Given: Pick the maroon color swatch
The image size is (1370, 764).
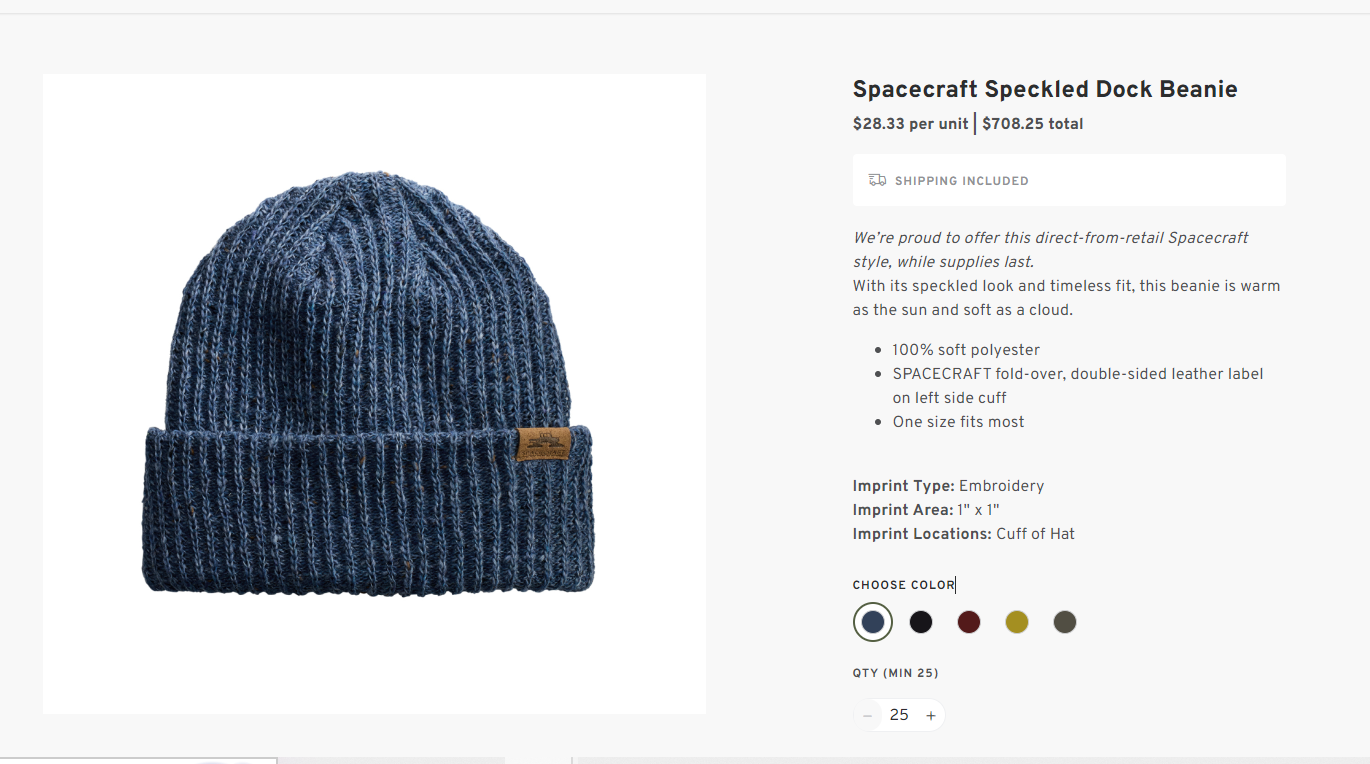Looking at the screenshot, I should (969, 622).
